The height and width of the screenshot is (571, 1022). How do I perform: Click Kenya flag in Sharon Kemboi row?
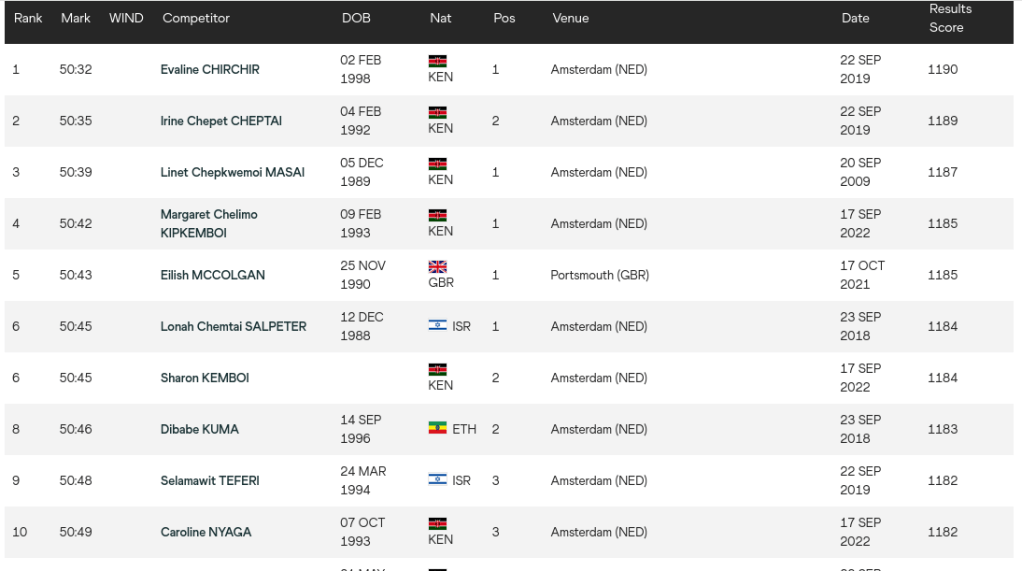pyautogui.click(x=437, y=369)
